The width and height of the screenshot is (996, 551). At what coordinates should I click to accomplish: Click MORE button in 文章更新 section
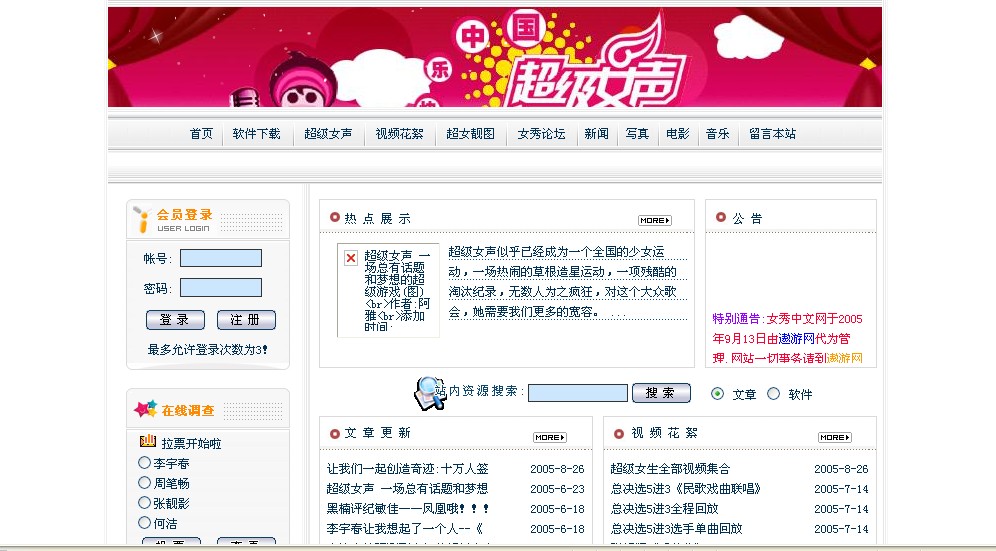tap(550, 437)
